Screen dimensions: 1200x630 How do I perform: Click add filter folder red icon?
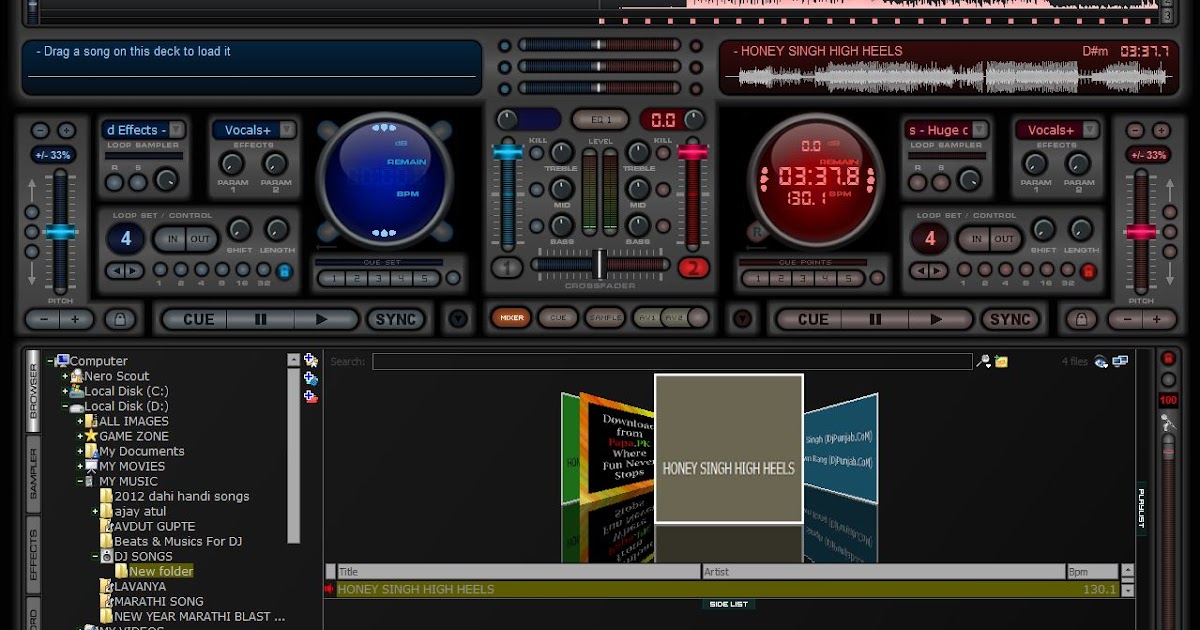311,396
